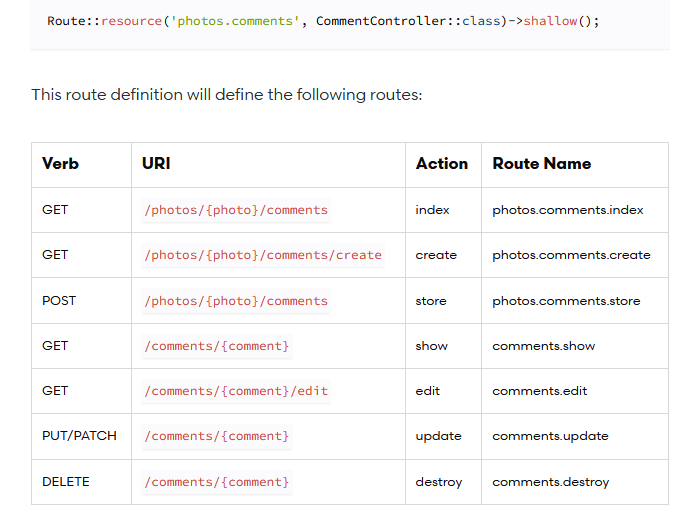Click the comments.show route name
Screen dimensions: 685x515
(x=543, y=346)
